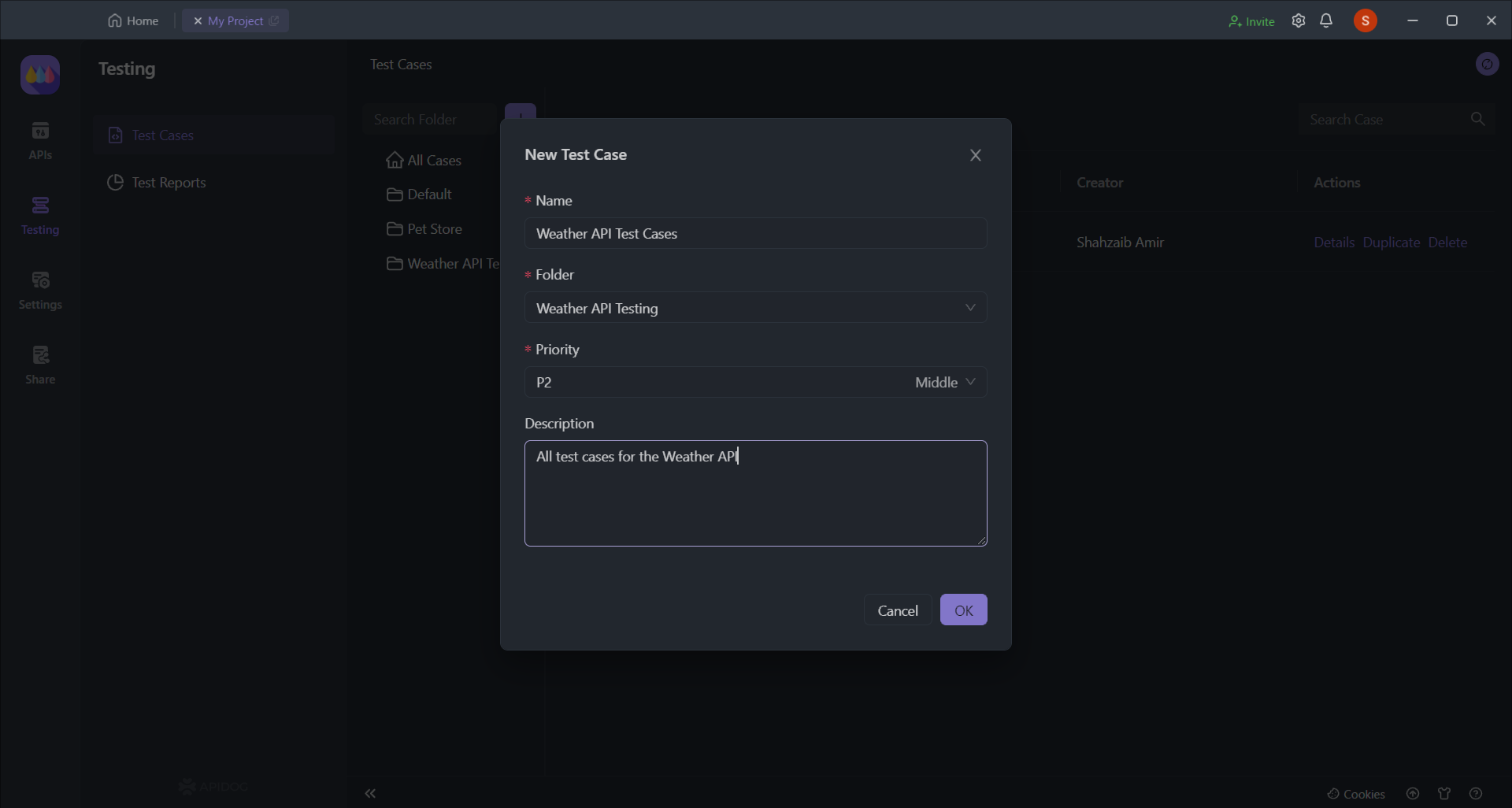Click the notification bell icon

[x=1326, y=21]
